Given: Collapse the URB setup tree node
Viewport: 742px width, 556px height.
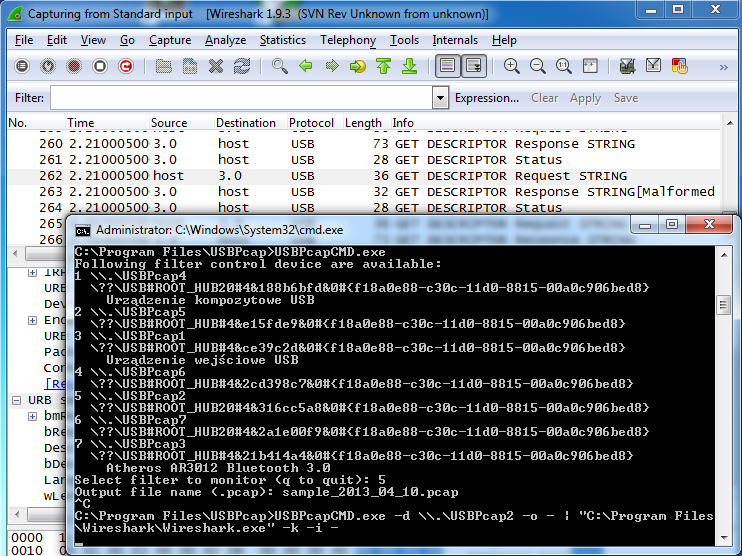Looking at the screenshot, I should click(18, 400).
